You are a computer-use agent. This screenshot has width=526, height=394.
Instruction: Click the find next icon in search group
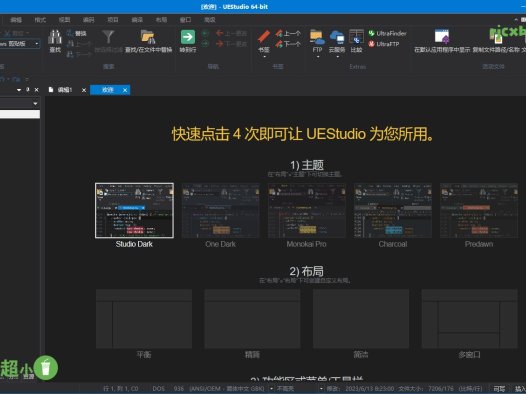click(70, 54)
